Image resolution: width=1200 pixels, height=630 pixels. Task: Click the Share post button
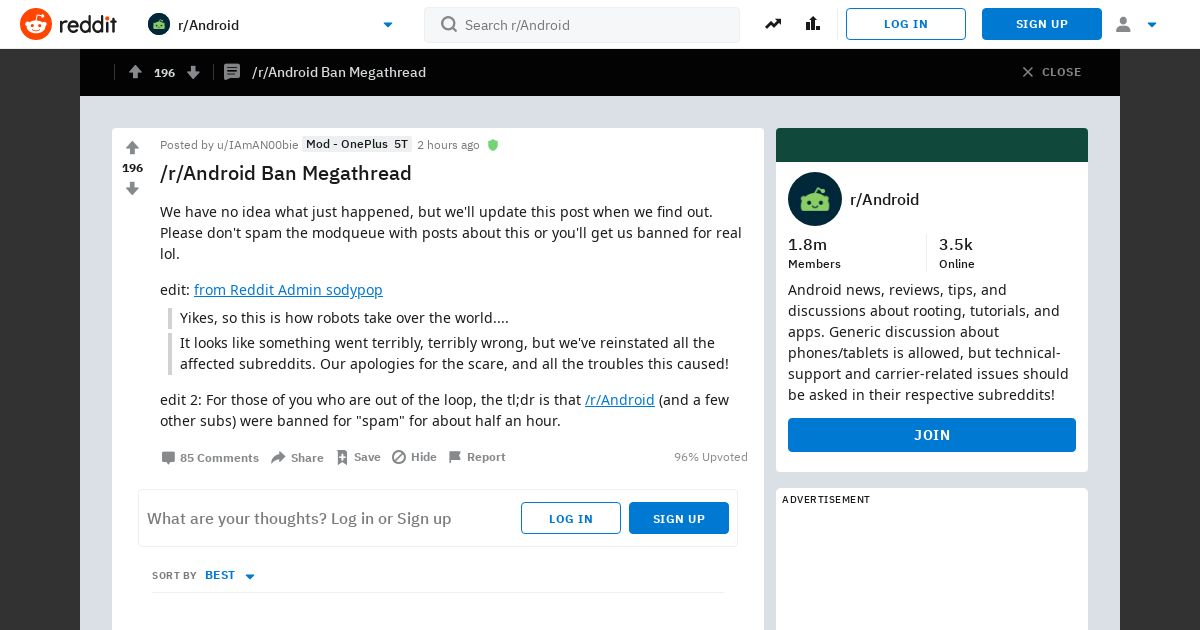pos(297,457)
